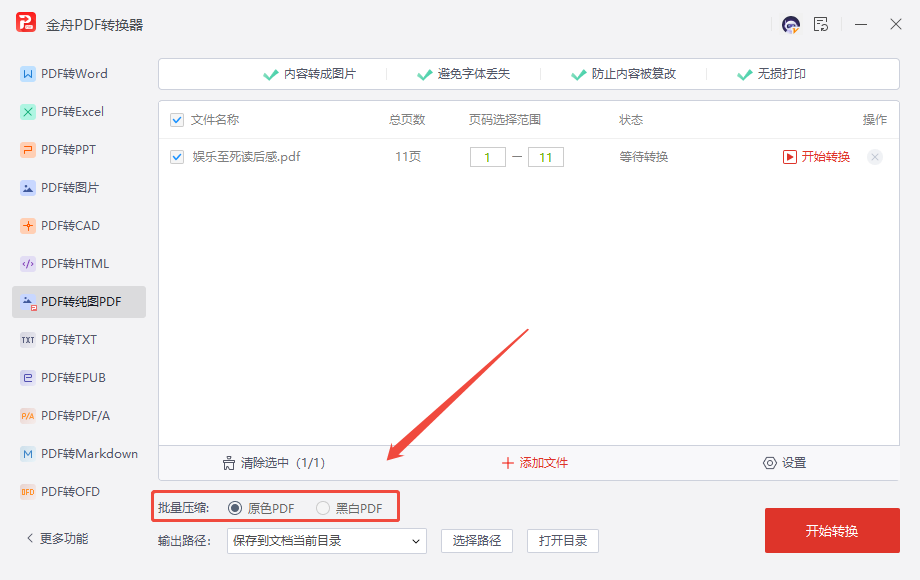Toggle the select-all checkbox beside 文件名称
The width and height of the screenshot is (920, 580).
177,120
